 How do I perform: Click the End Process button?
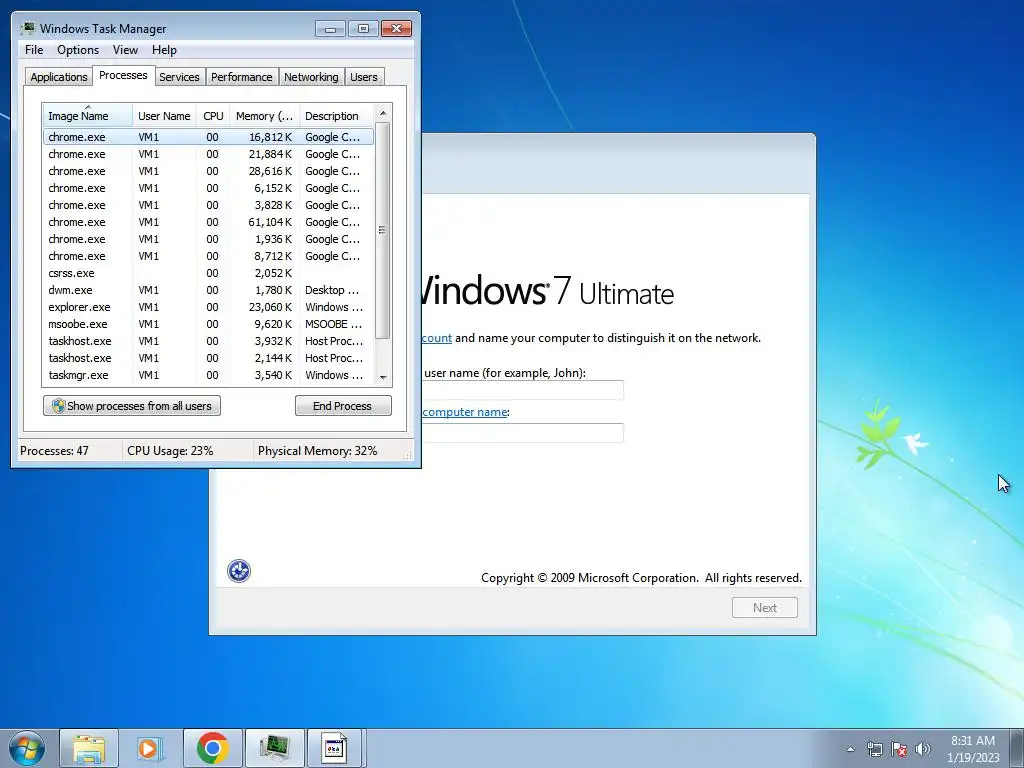[343, 406]
